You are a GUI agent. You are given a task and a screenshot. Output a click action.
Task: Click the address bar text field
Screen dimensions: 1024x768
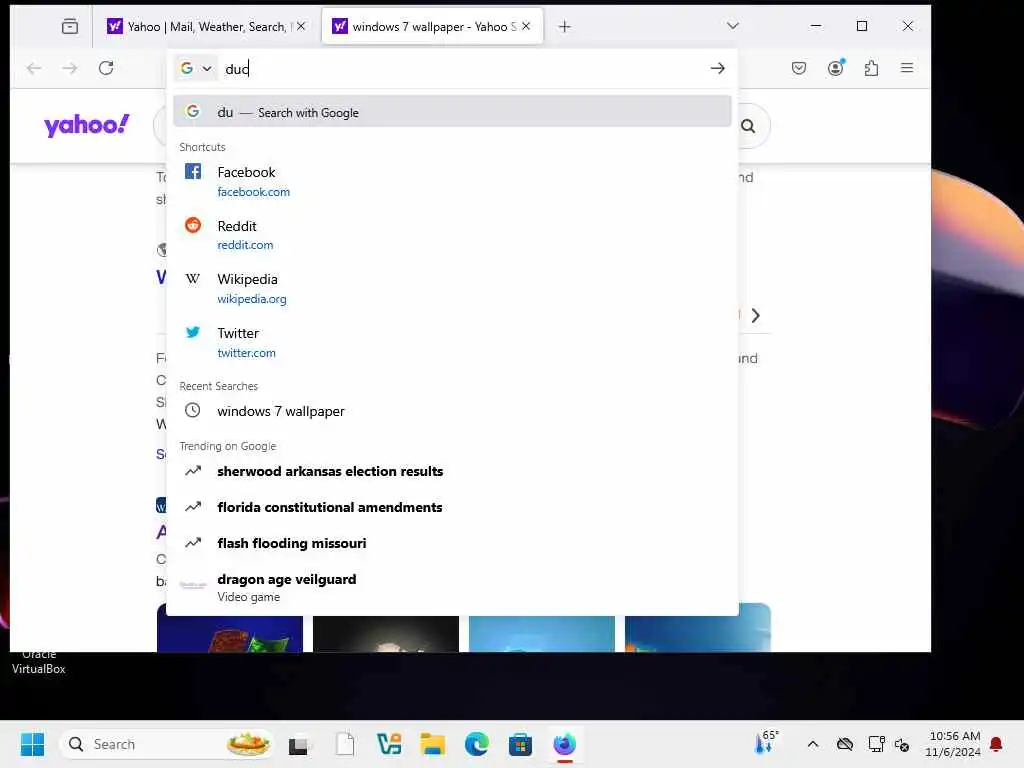(x=460, y=69)
